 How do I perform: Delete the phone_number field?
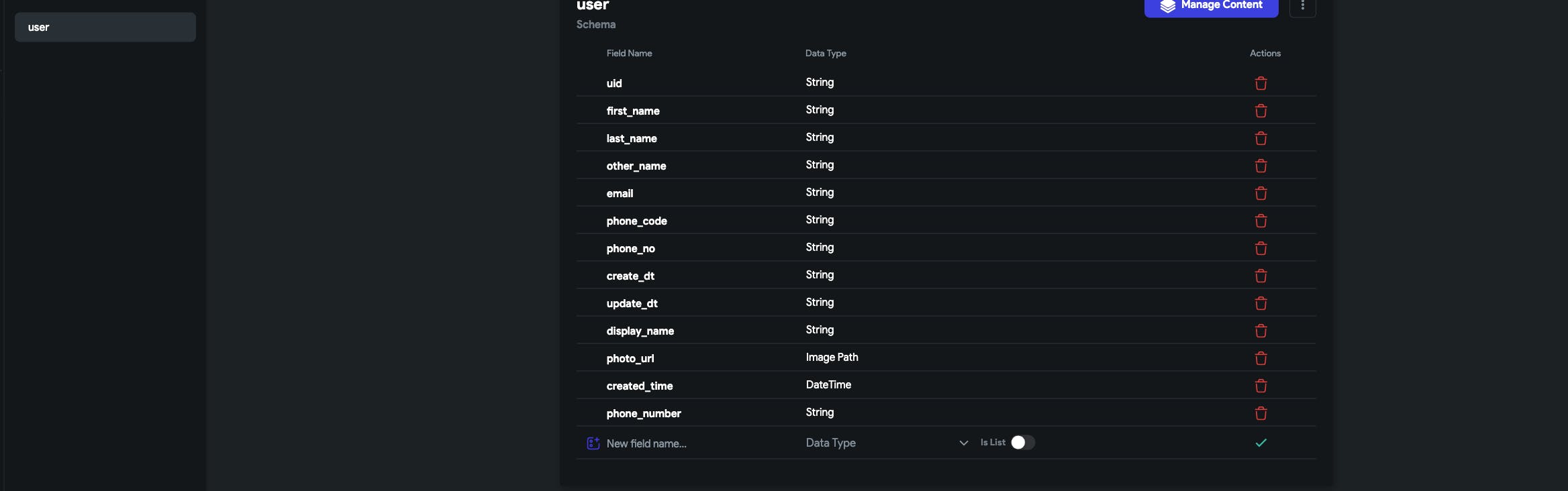point(1261,413)
